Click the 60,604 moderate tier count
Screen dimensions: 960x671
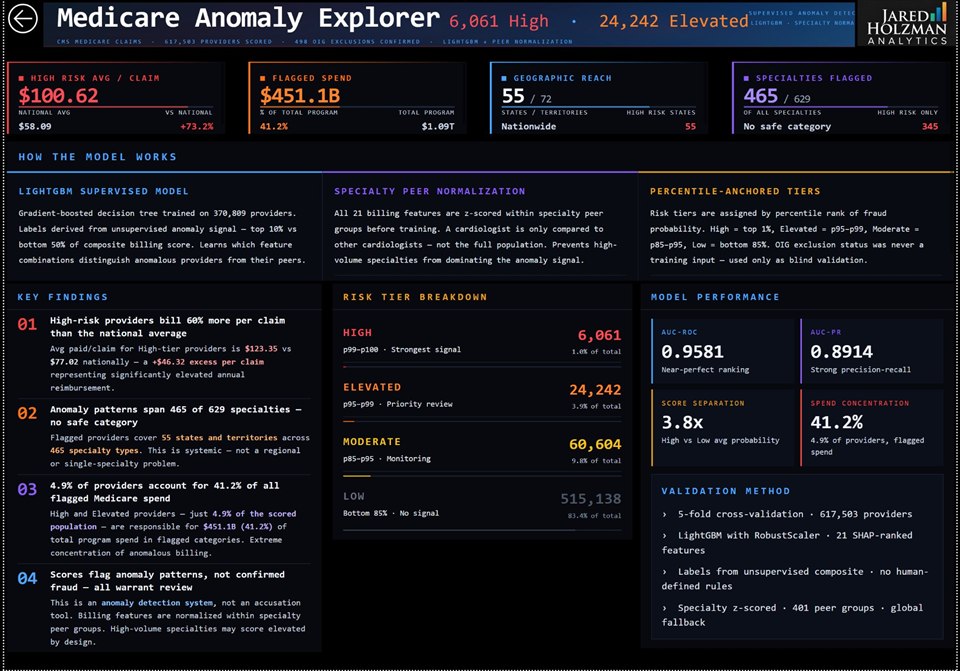594,444
